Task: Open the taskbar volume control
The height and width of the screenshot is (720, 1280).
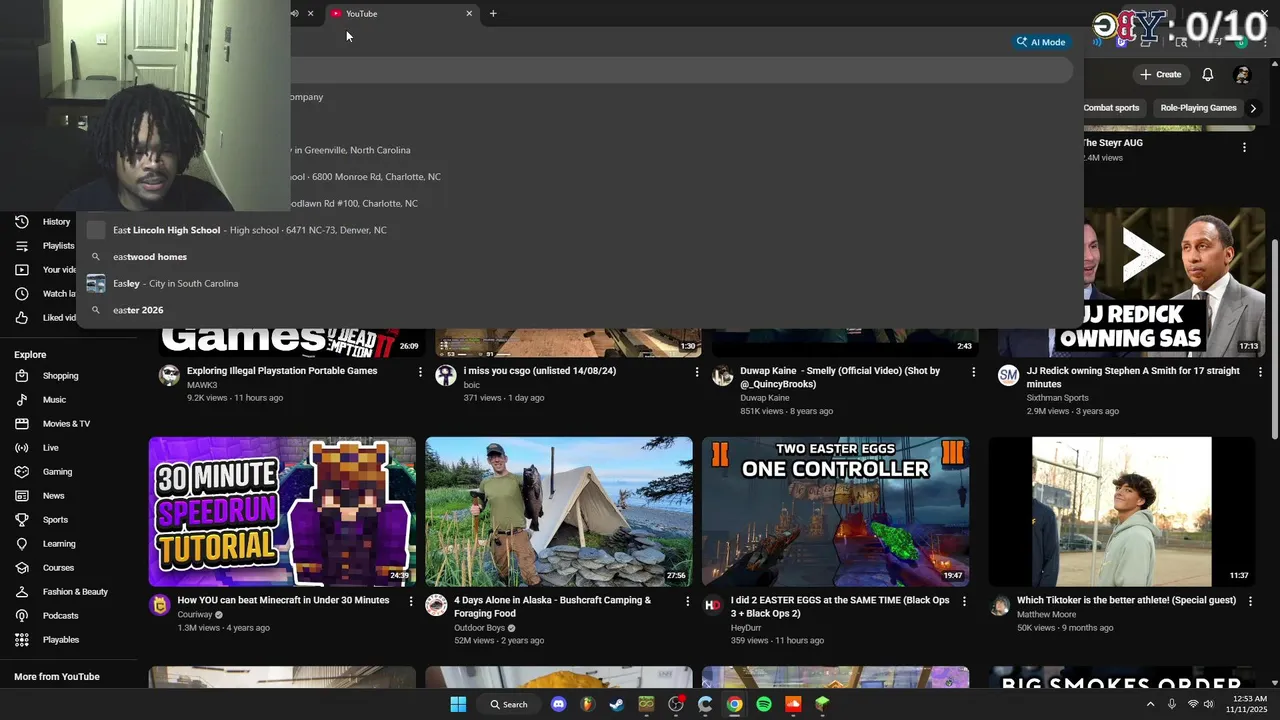Action: click(1209, 704)
